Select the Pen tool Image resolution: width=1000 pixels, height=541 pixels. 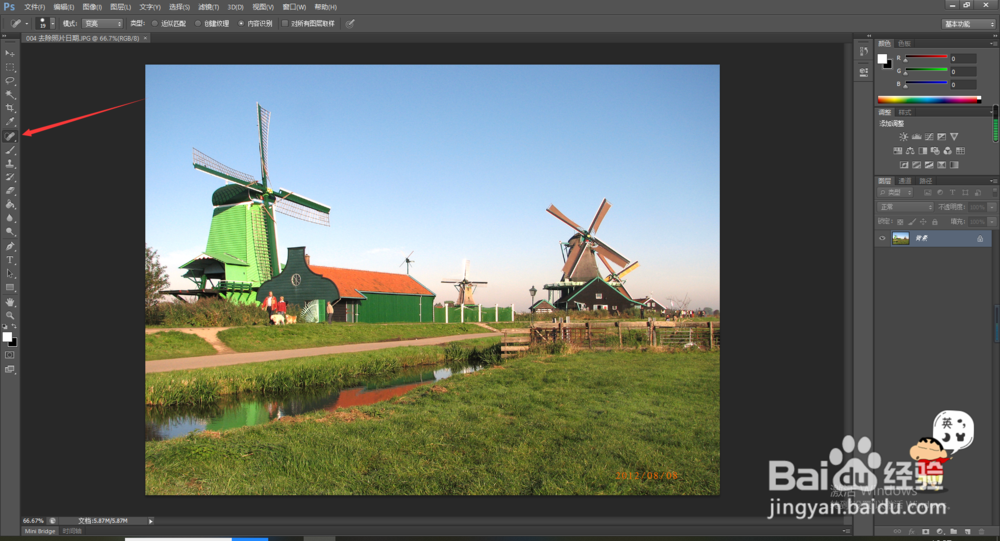(10, 246)
